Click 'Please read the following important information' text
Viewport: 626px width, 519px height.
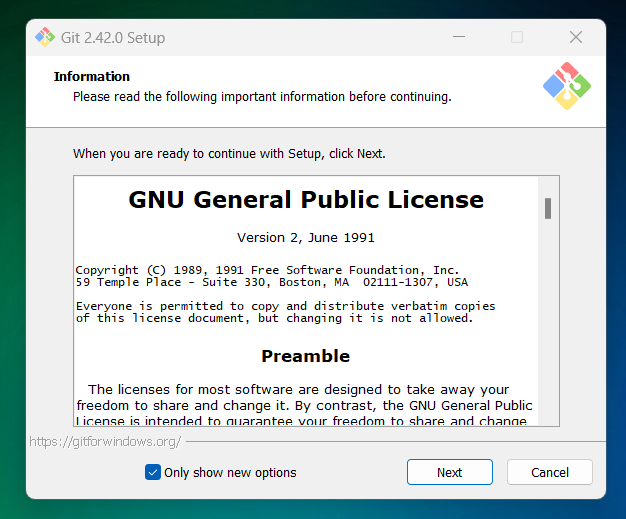click(x=262, y=97)
